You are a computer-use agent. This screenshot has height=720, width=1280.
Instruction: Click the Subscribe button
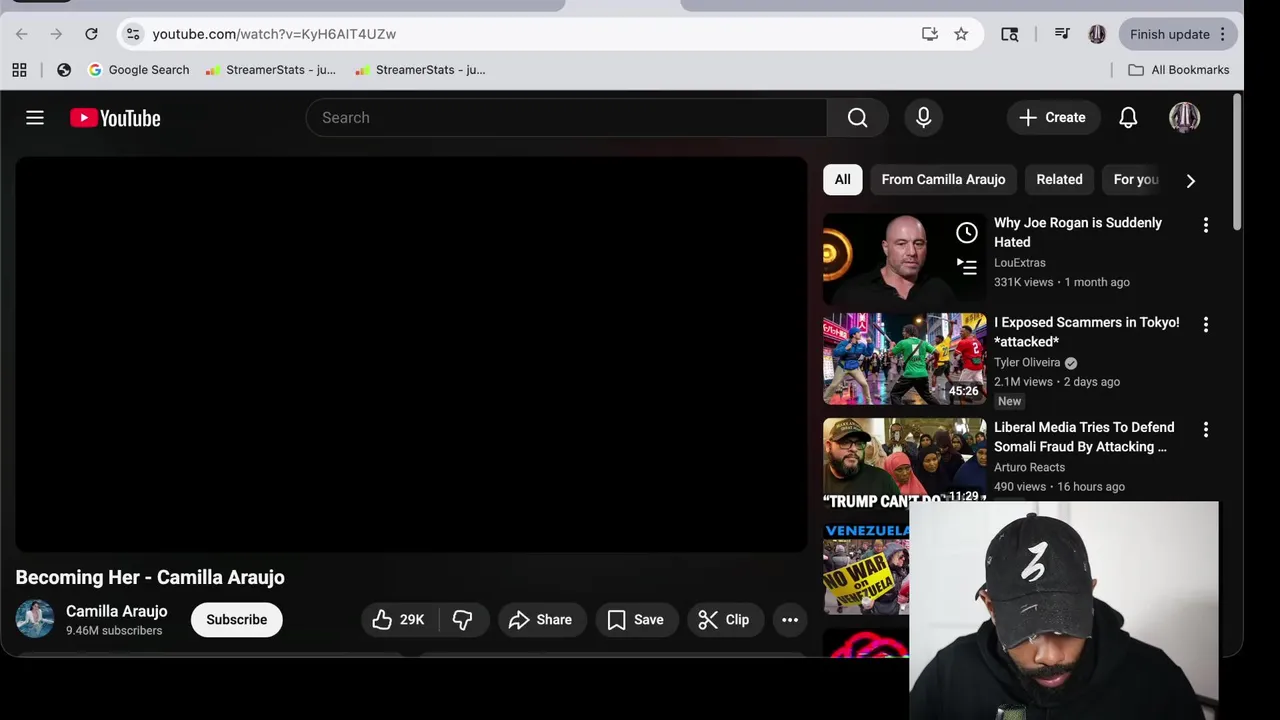coord(237,620)
